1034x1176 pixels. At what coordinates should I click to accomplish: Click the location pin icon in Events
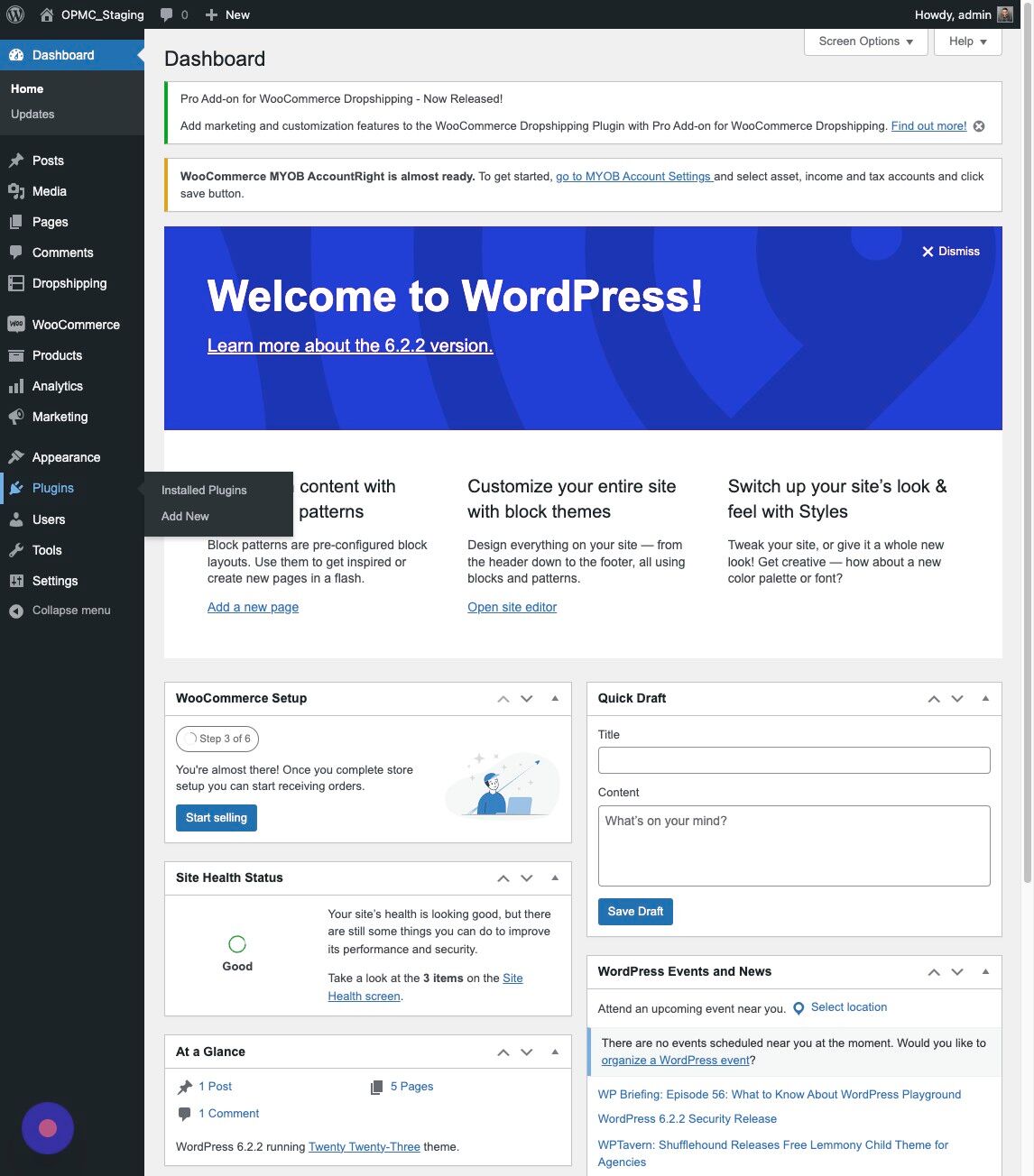click(x=799, y=1008)
